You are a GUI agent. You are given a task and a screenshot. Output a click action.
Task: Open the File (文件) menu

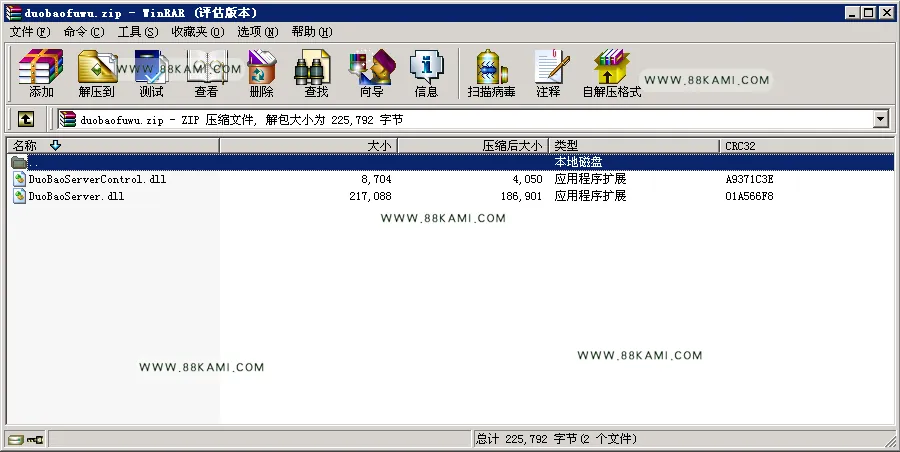[x=30, y=32]
